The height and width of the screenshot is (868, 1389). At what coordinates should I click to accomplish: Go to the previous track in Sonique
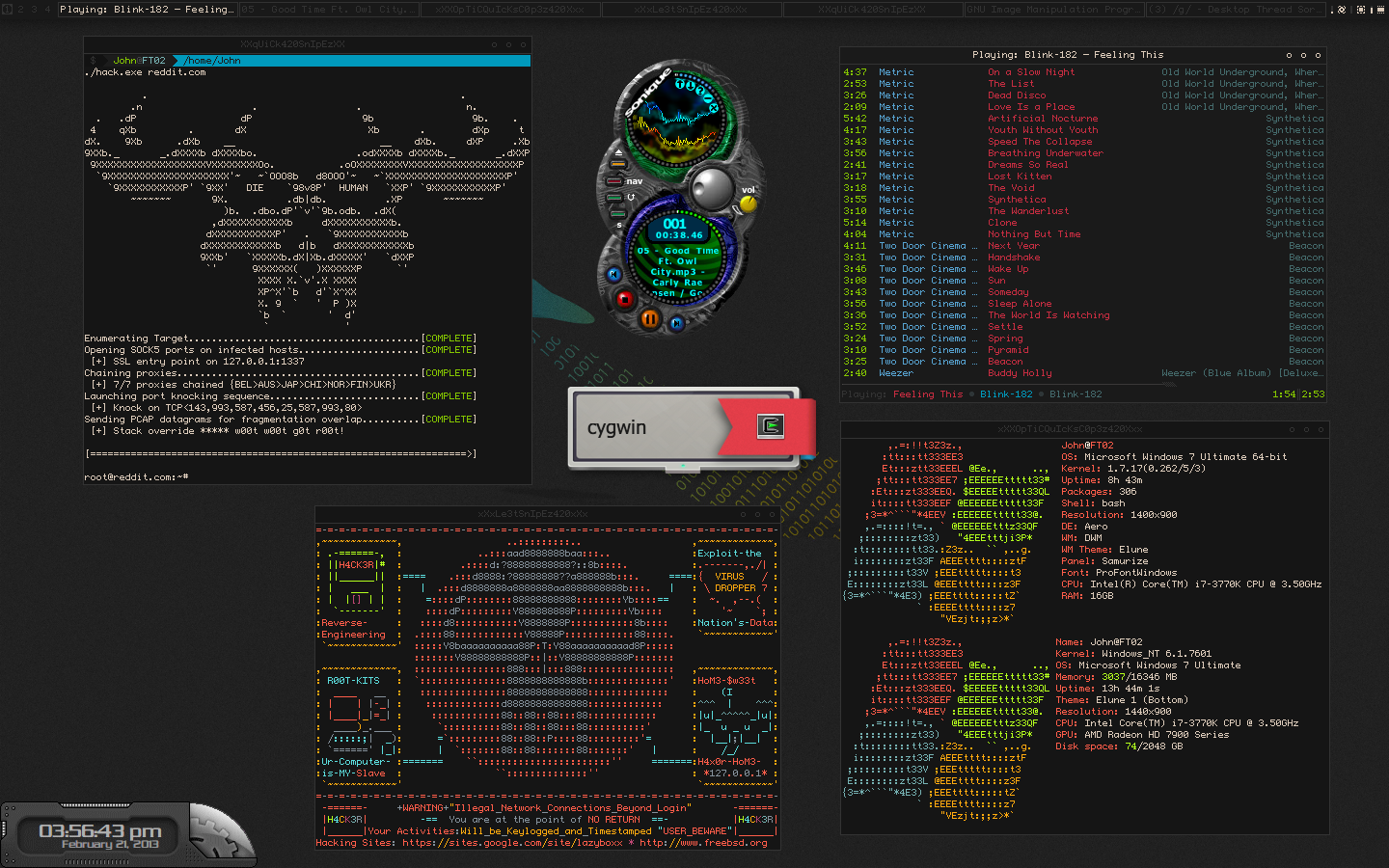[x=613, y=274]
